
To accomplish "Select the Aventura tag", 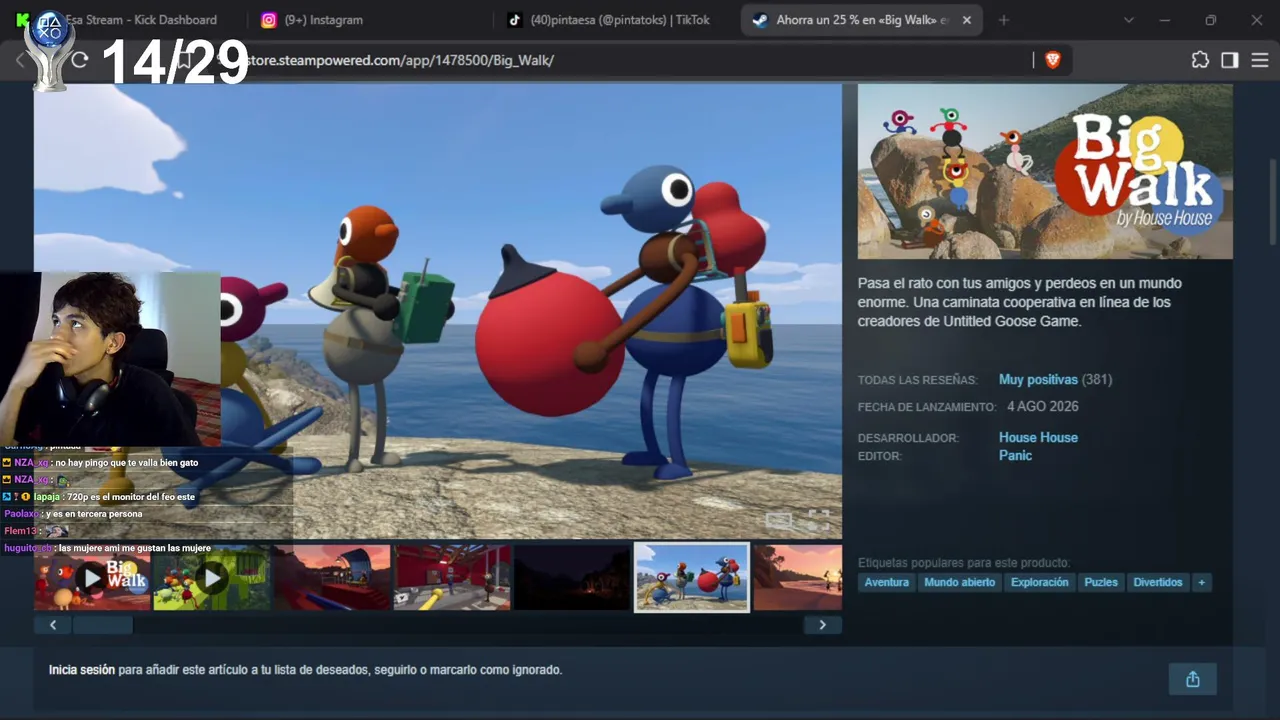I will (887, 582).
